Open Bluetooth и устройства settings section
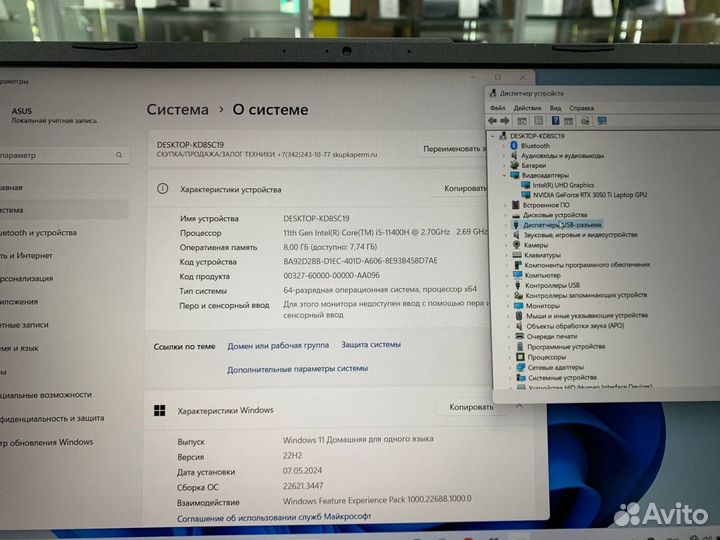This screenshot has width=720, height=540. coord(38,233)
